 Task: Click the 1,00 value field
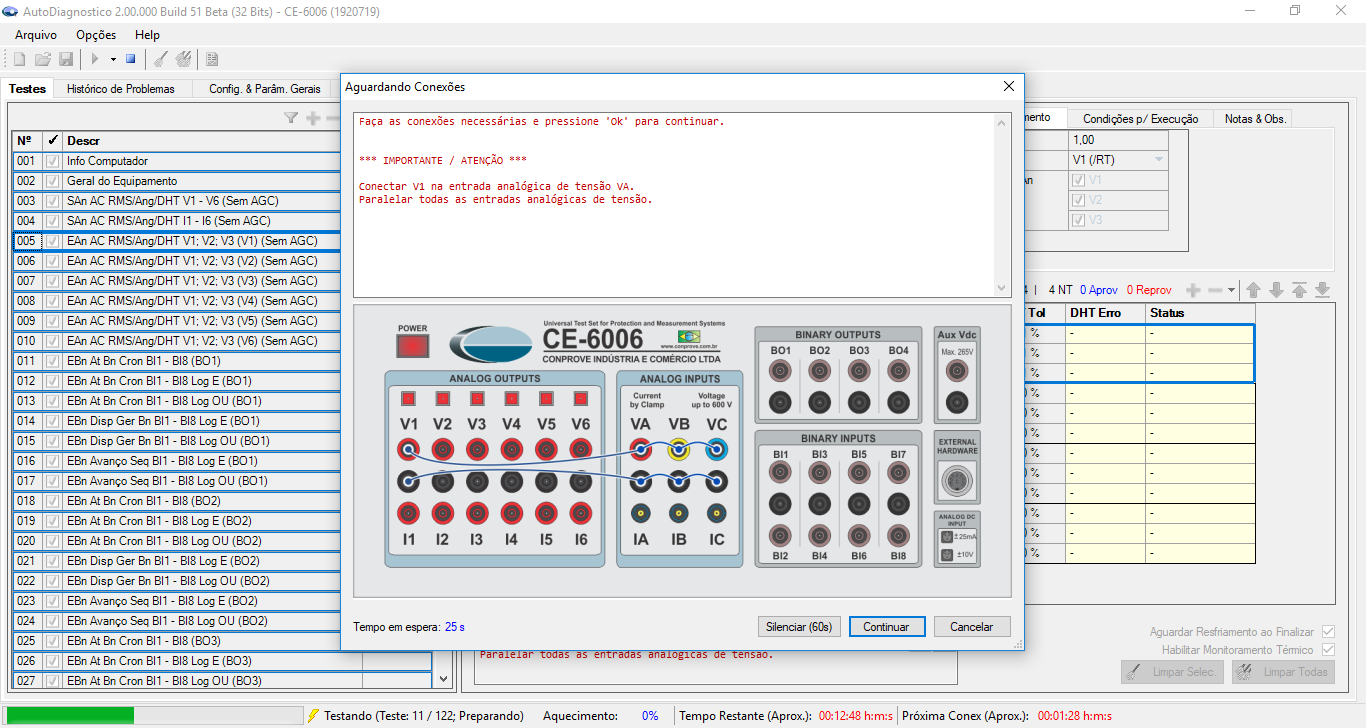click(1118, 140)
